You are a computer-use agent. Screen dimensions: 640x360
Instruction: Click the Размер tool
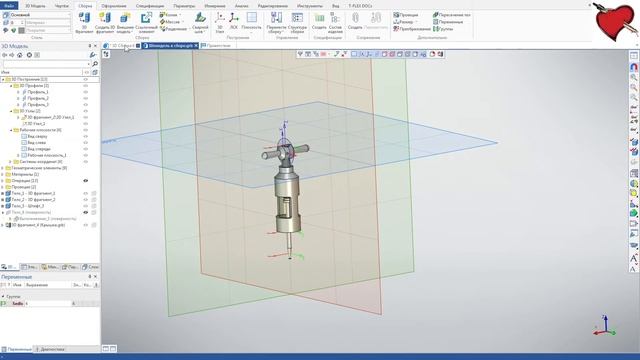pos(404,22)
